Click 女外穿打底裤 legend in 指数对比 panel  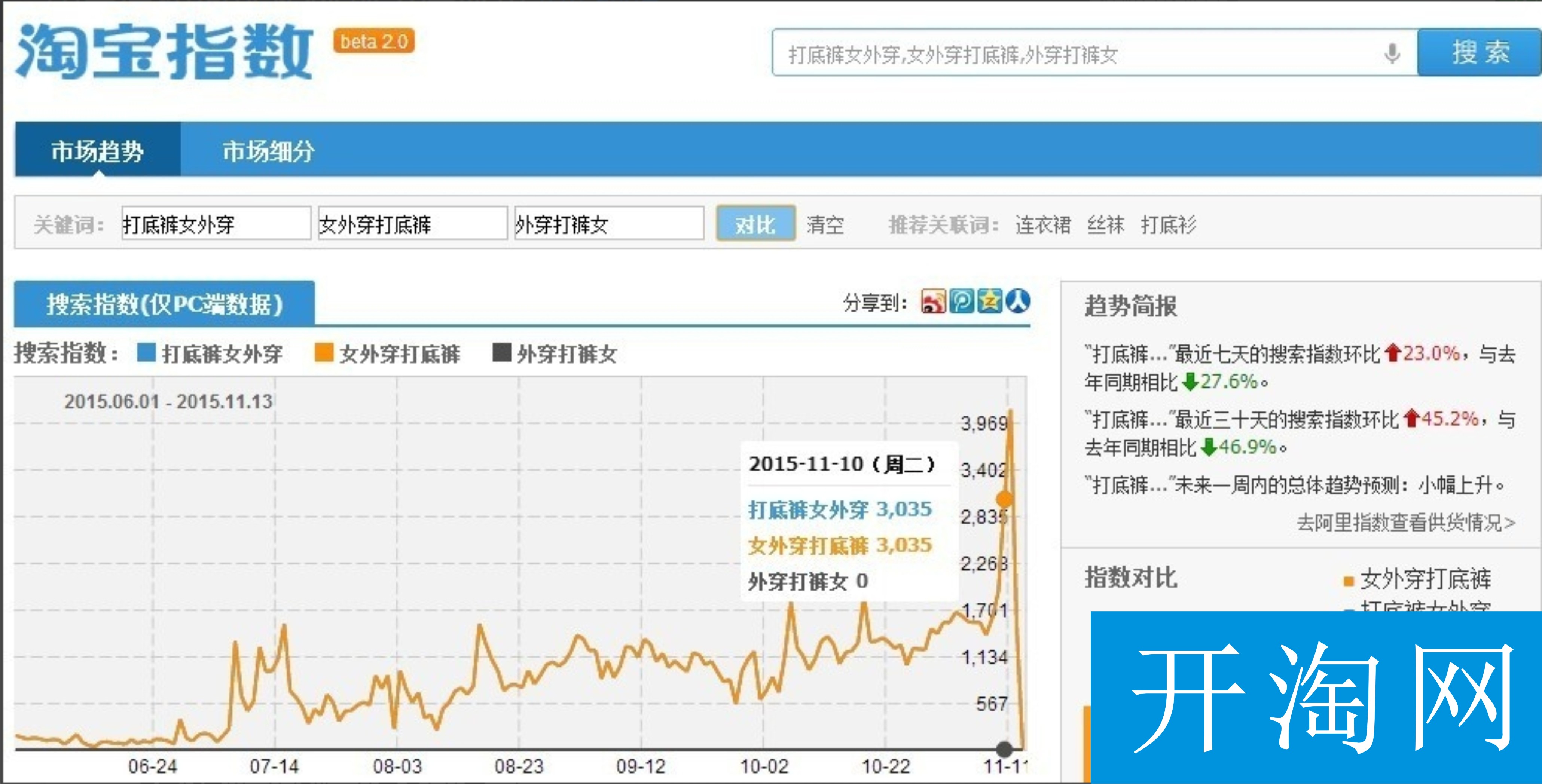(x=1417, y=579)
